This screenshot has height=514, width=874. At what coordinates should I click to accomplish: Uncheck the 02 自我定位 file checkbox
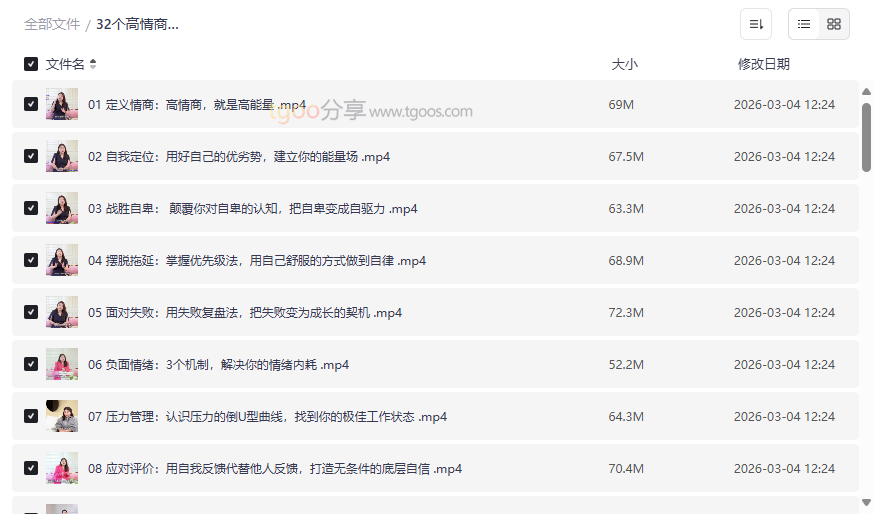[x=31, y=156]
